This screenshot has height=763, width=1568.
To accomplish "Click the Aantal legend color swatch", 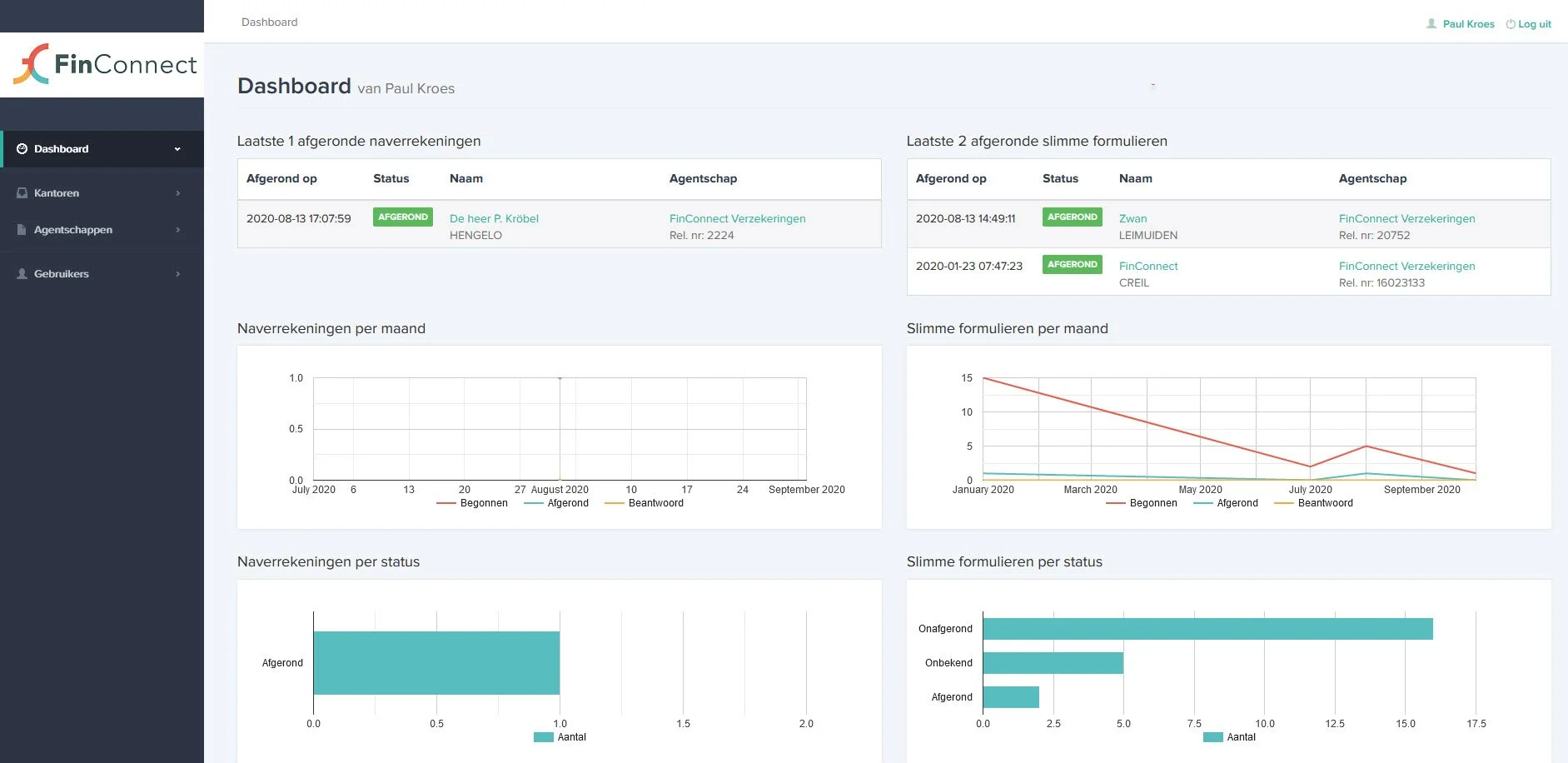I will pos(543,737).
